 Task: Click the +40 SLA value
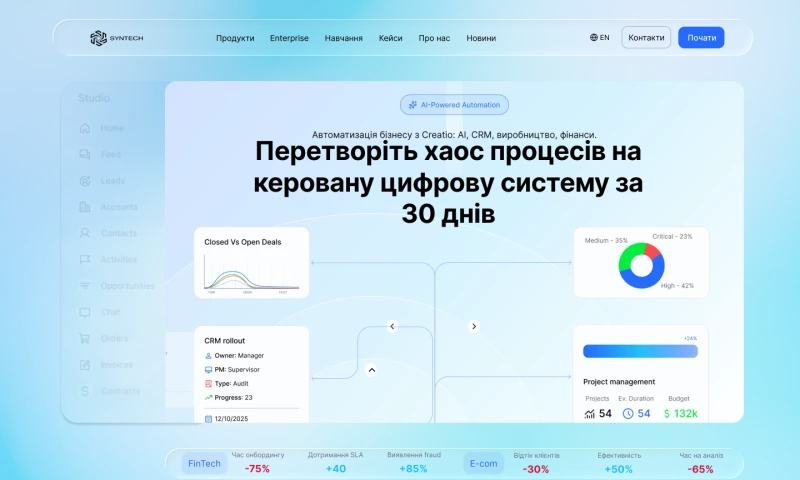336,469
